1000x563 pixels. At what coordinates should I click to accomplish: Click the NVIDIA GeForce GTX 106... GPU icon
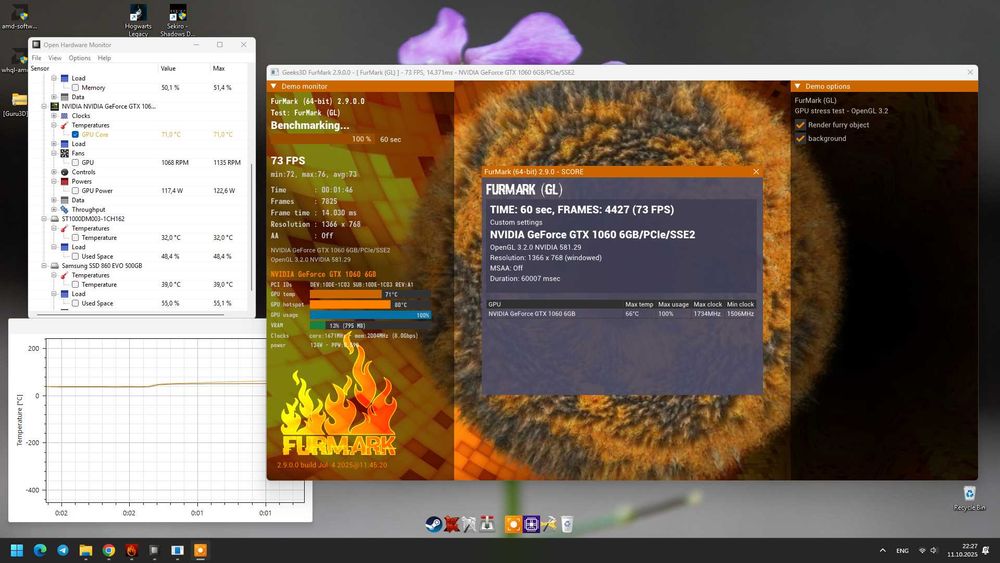point(55,106)
